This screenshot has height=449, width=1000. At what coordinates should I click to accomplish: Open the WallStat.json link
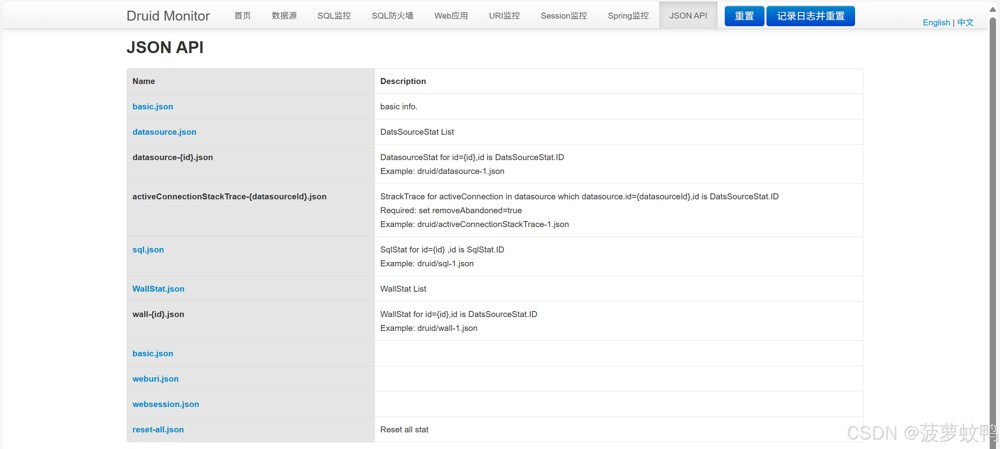tap(158, 289)
